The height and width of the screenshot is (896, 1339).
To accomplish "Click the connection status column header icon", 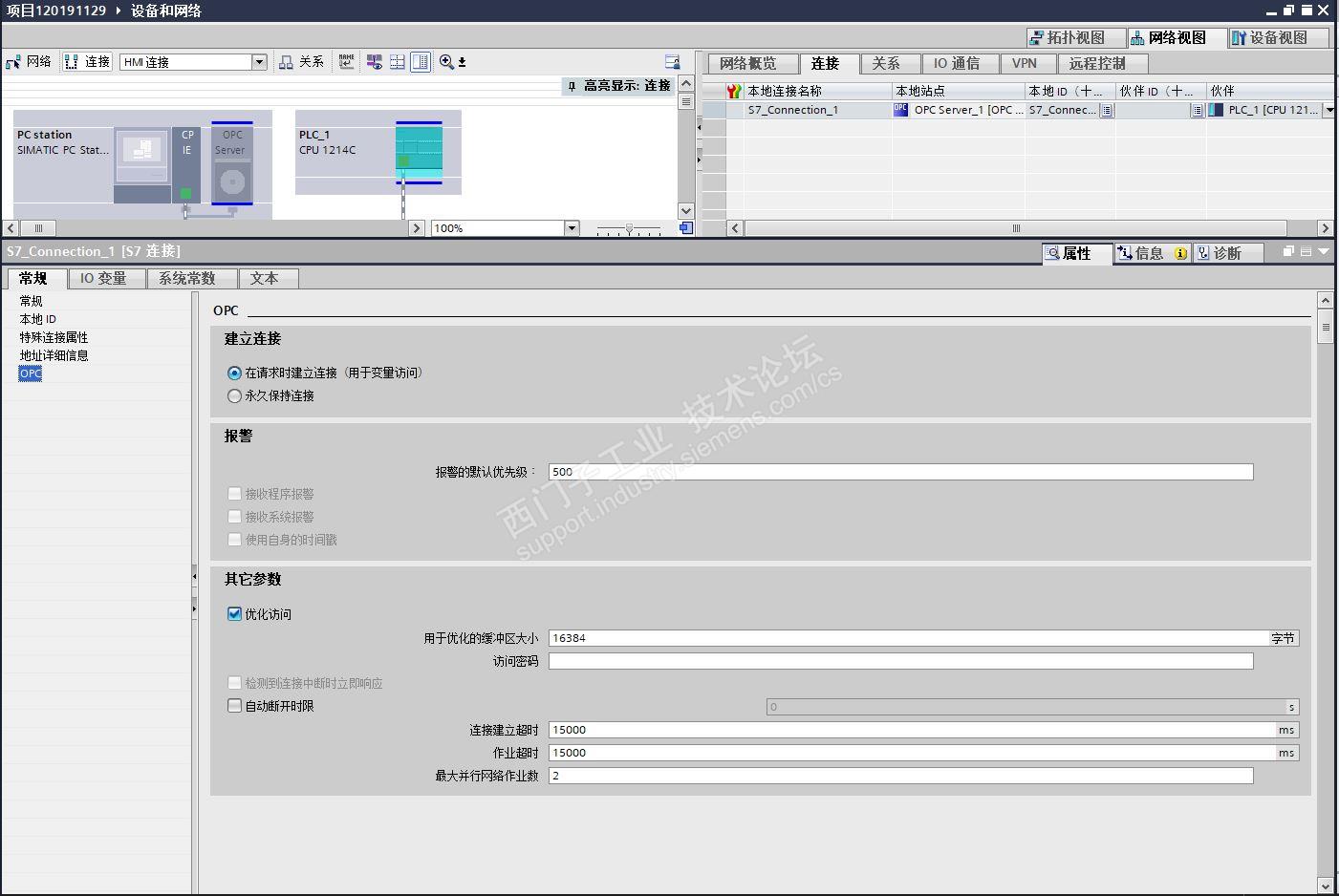I will [733, 92].
